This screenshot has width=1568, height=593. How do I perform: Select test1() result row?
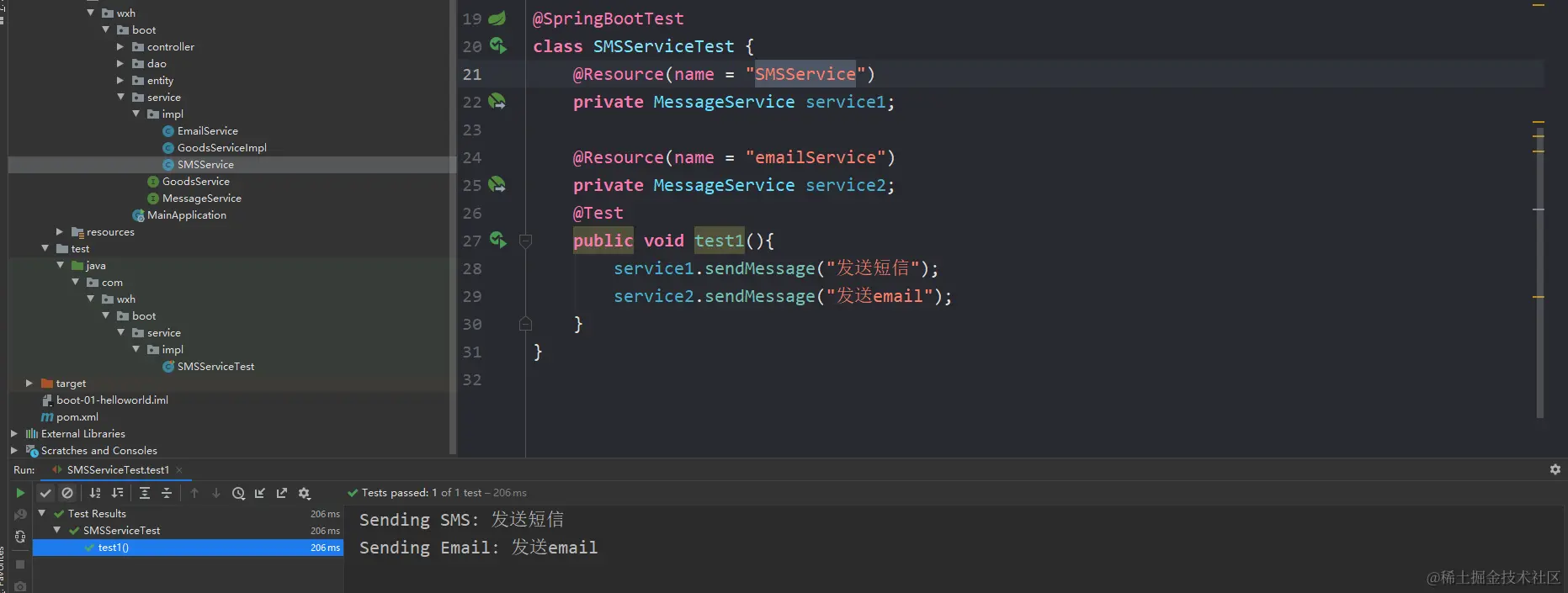[x=188, y=548]
